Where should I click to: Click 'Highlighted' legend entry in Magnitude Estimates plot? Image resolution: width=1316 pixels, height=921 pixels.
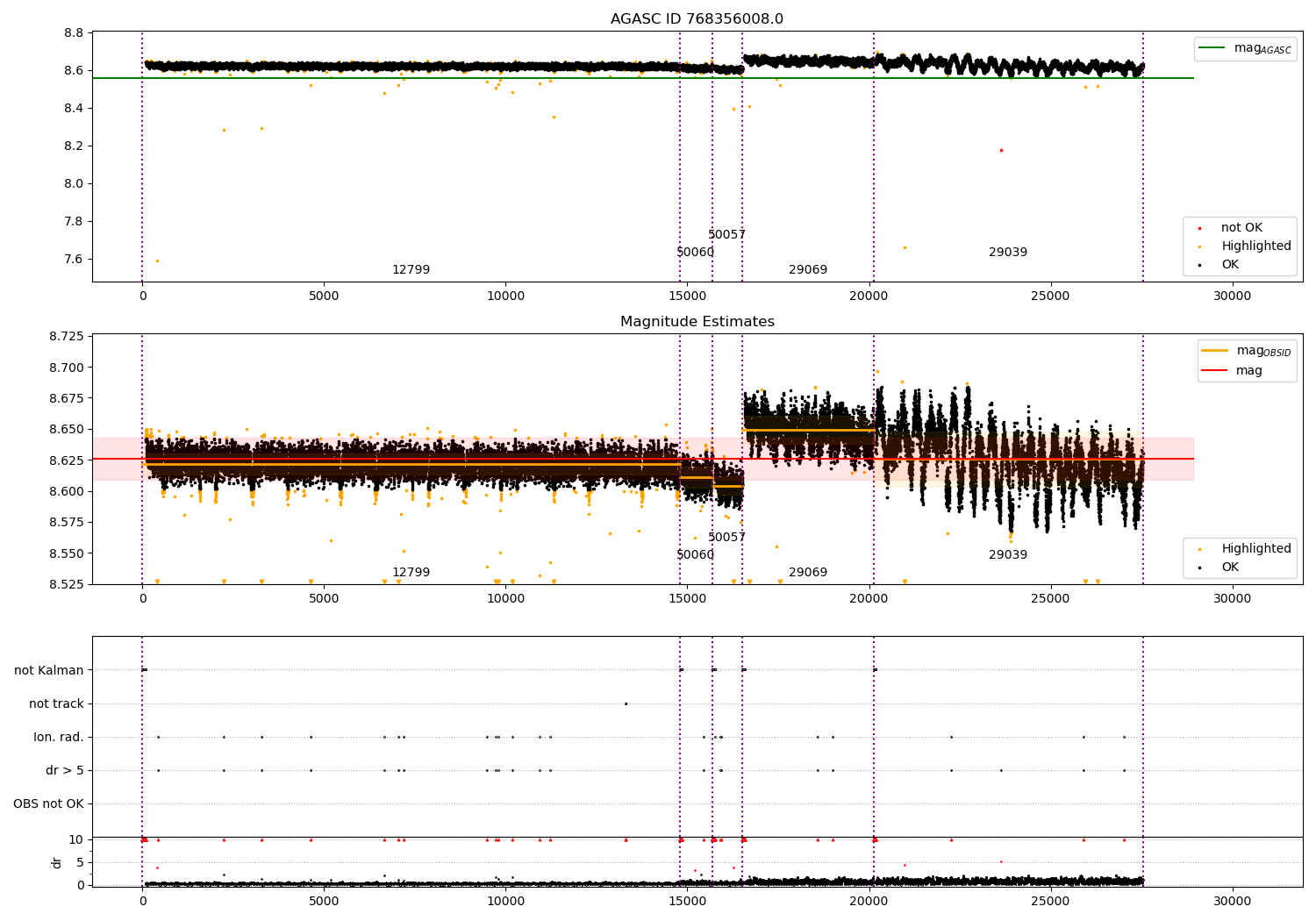(1256, 549)
